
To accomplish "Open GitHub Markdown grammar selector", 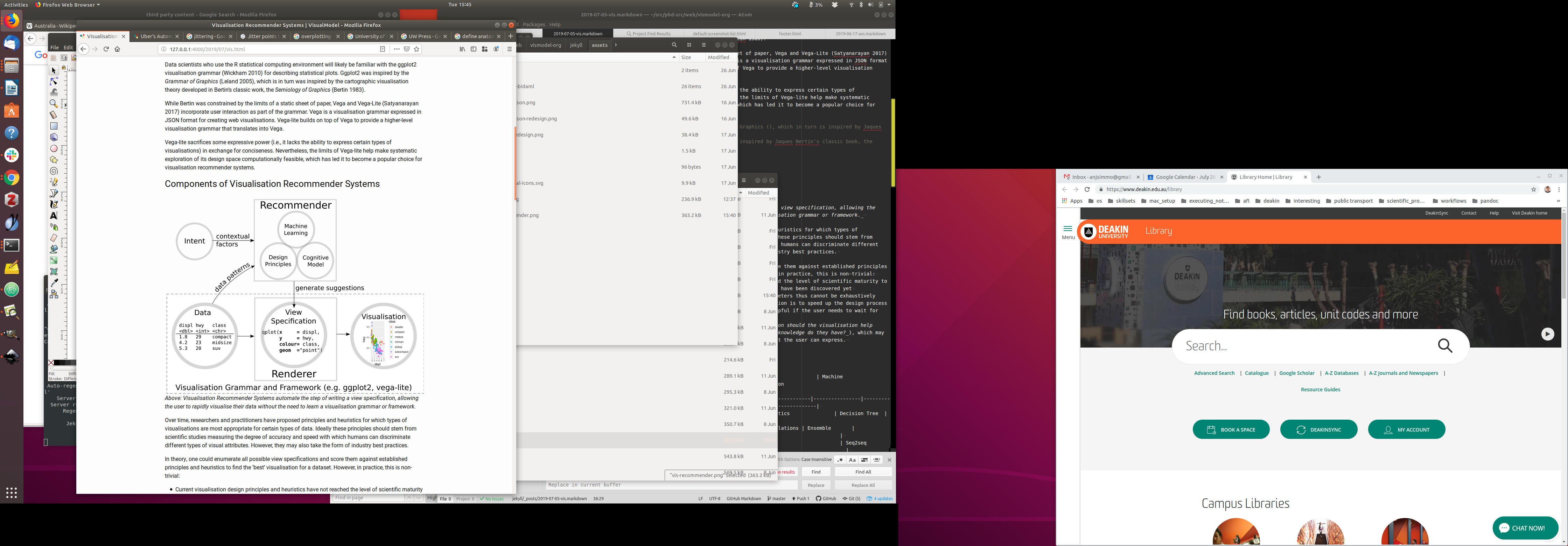I will (743, 498).
